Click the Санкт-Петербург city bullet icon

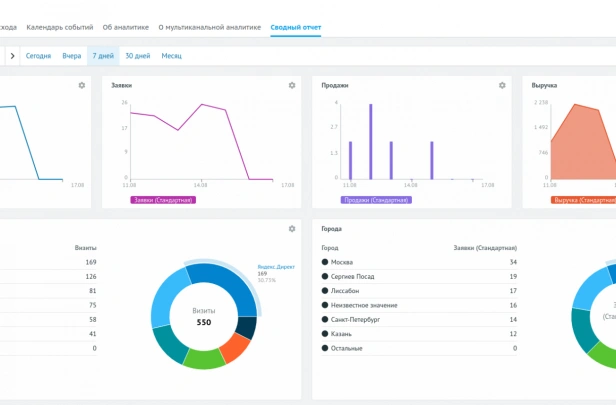click(x=325, y=319)
